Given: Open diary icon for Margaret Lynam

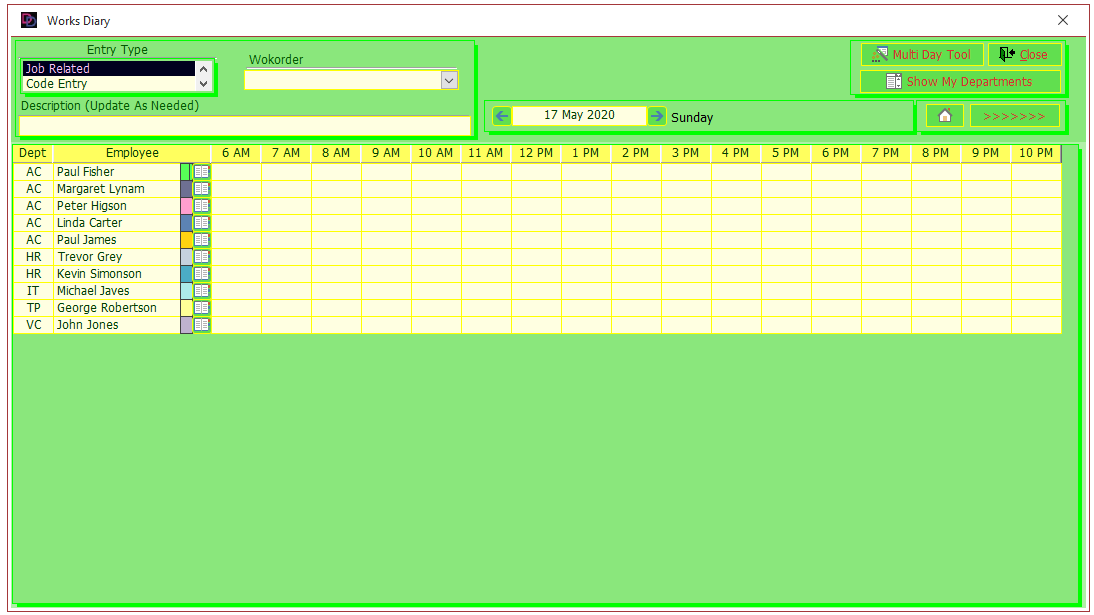Looking at the screenshot, I should coord(202,188).
